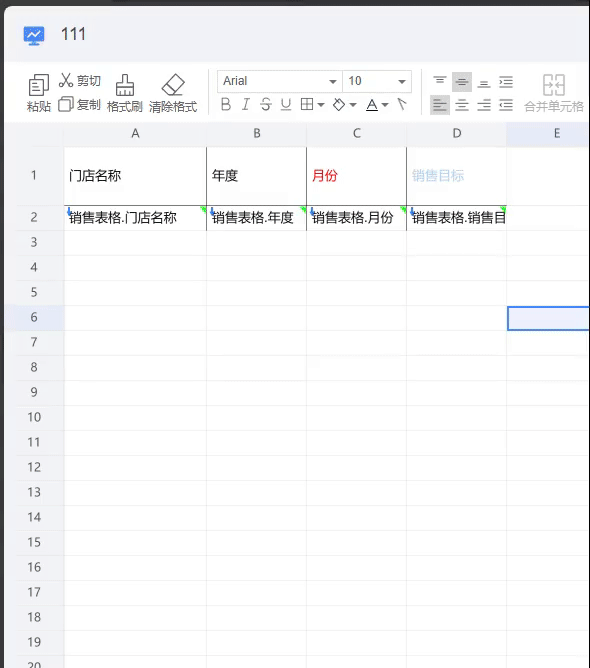
Task: Click the Copy (复制) button
Action: pyautogui.click(x=80, y=104)
